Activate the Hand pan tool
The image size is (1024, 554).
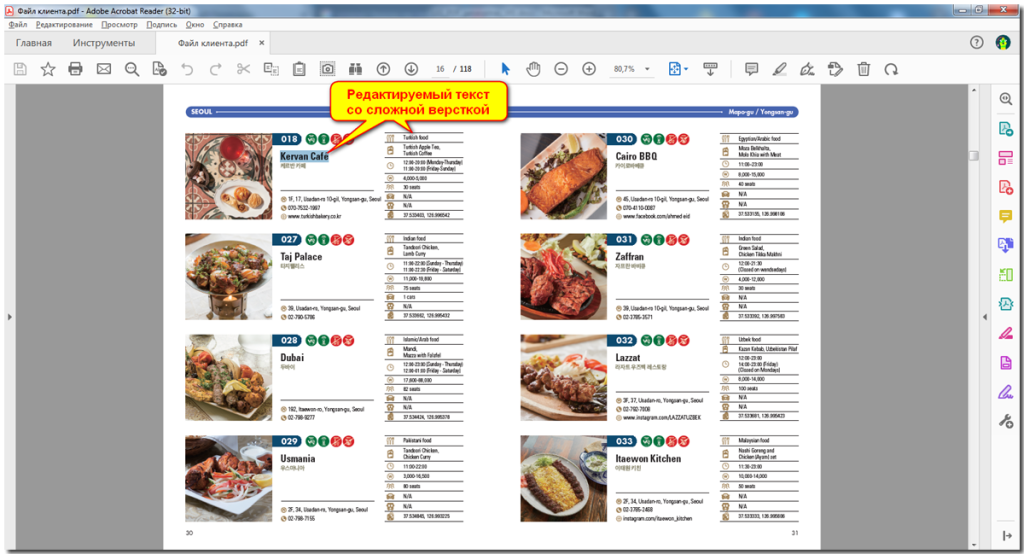(534, 69)
